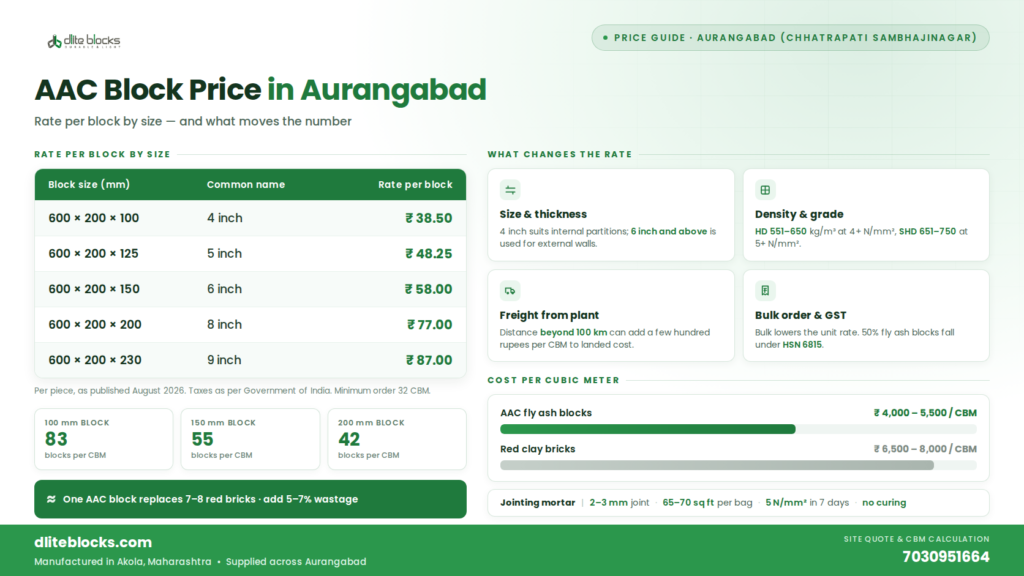Viewport: 1024px width, 576px height.
Task: Click the 8 inch common name cell
Action: click(224, 325)
